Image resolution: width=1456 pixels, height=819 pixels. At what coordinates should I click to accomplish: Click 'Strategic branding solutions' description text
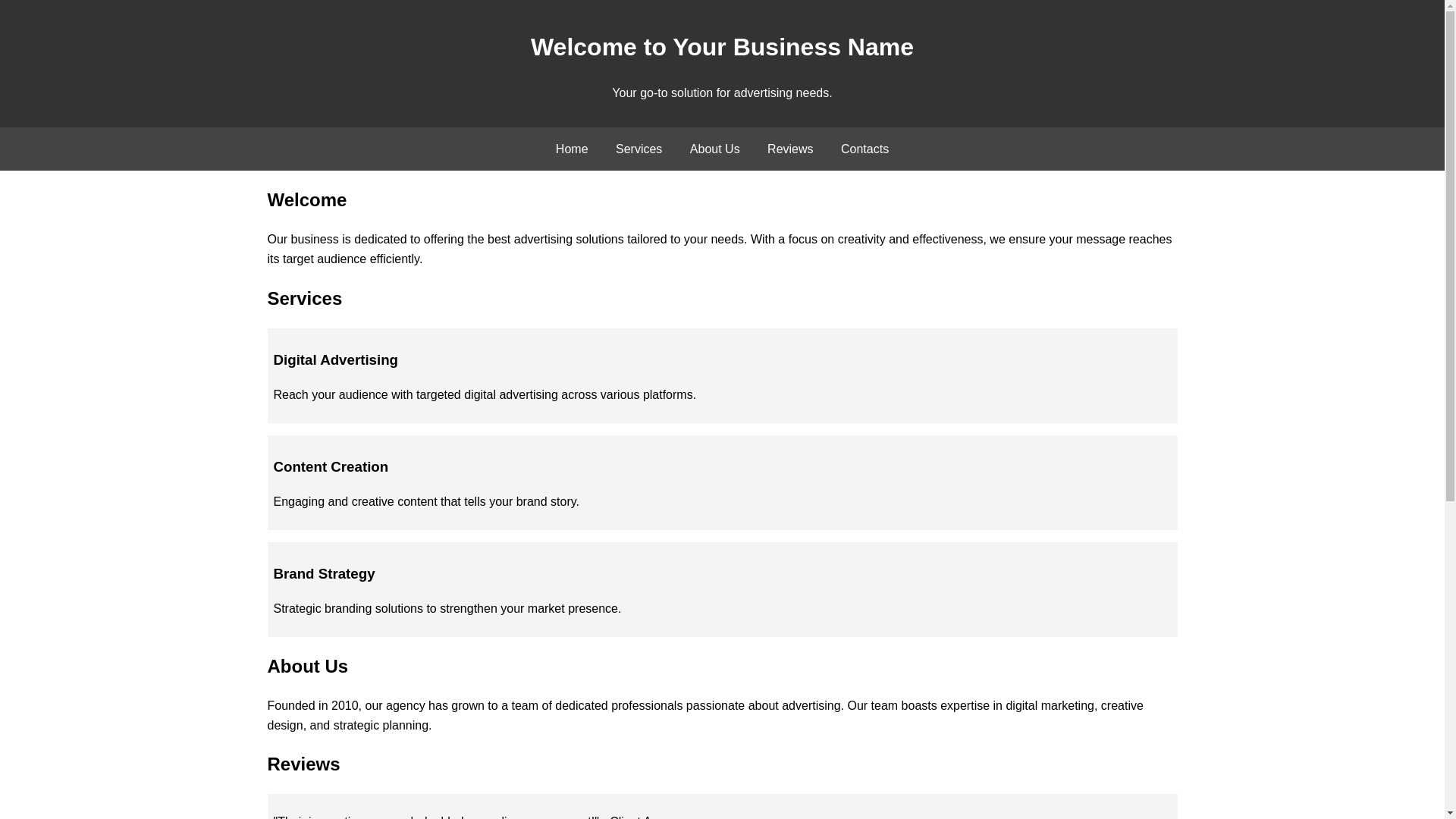tap(447, 609)
